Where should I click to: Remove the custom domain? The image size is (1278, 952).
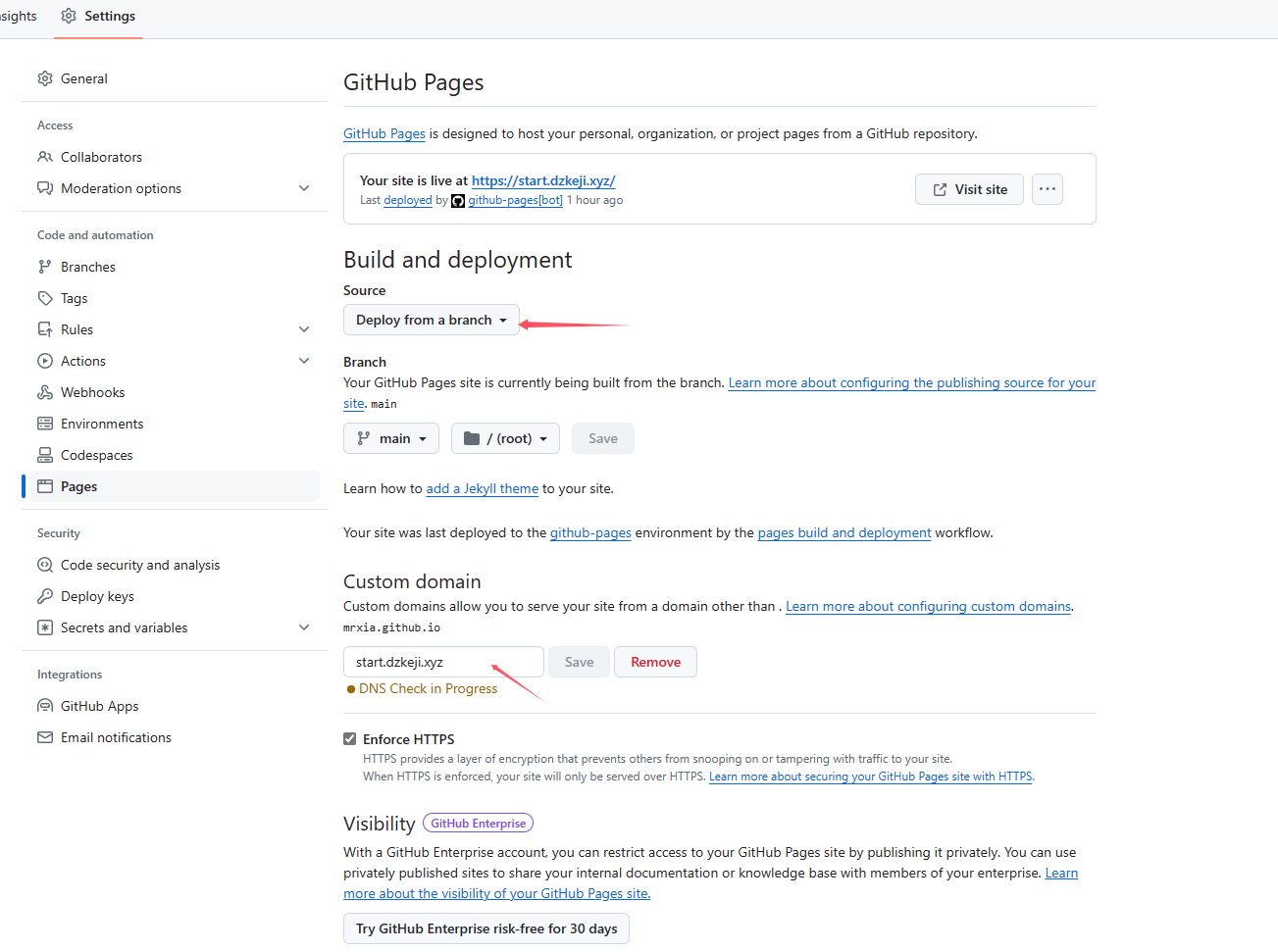coord(656,662)
